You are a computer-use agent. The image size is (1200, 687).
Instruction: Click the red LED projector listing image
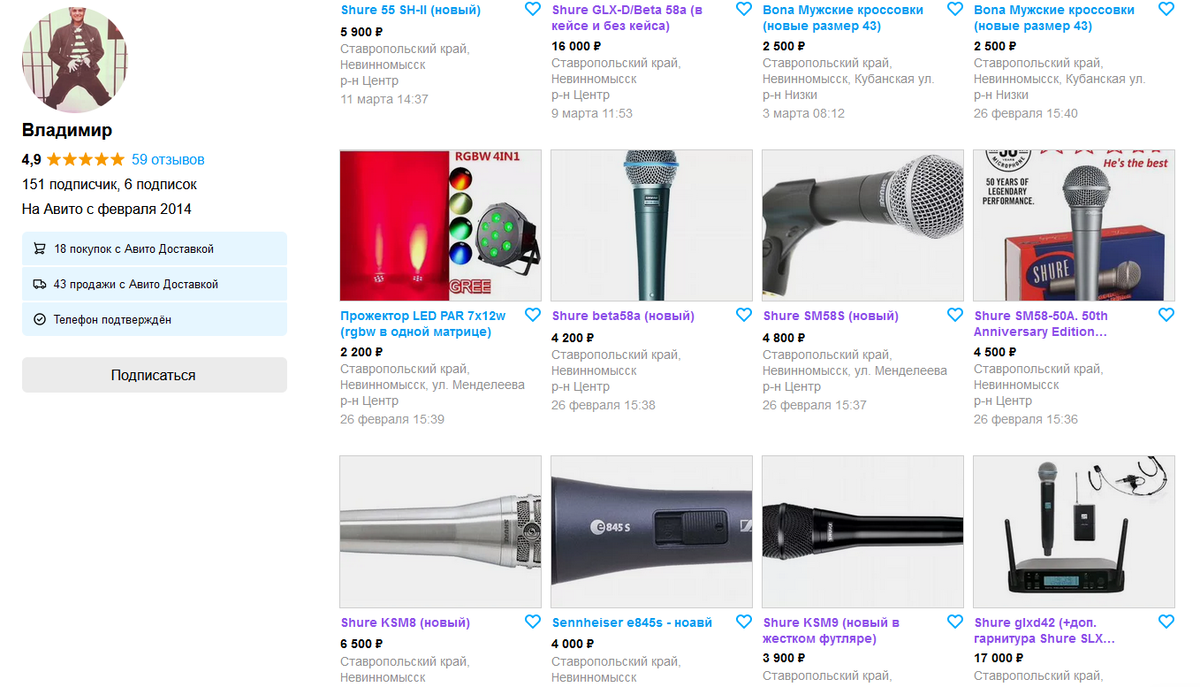(440, 225)
